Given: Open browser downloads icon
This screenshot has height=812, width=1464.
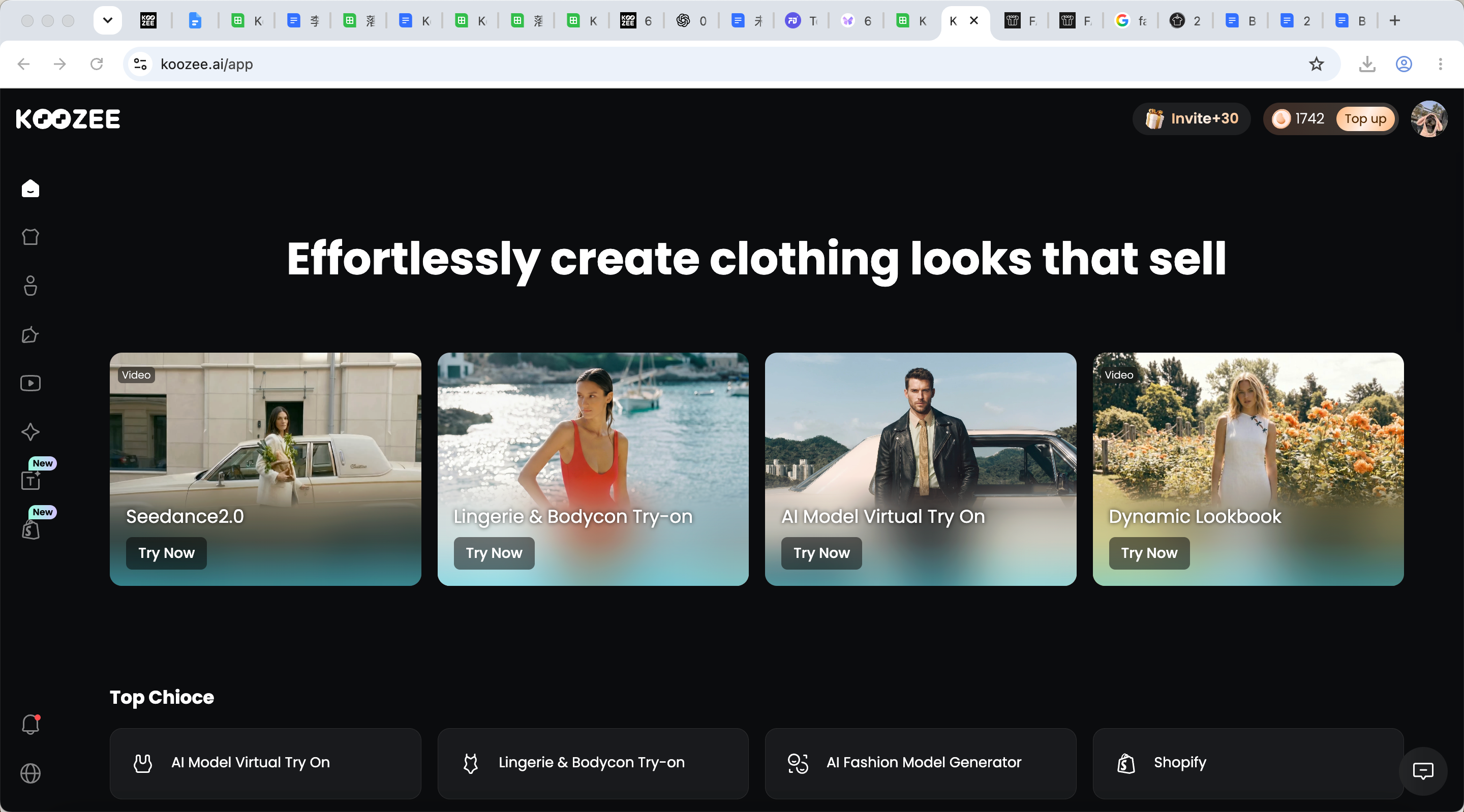Looking at the screenshot, I should (x=1367, y=64).
